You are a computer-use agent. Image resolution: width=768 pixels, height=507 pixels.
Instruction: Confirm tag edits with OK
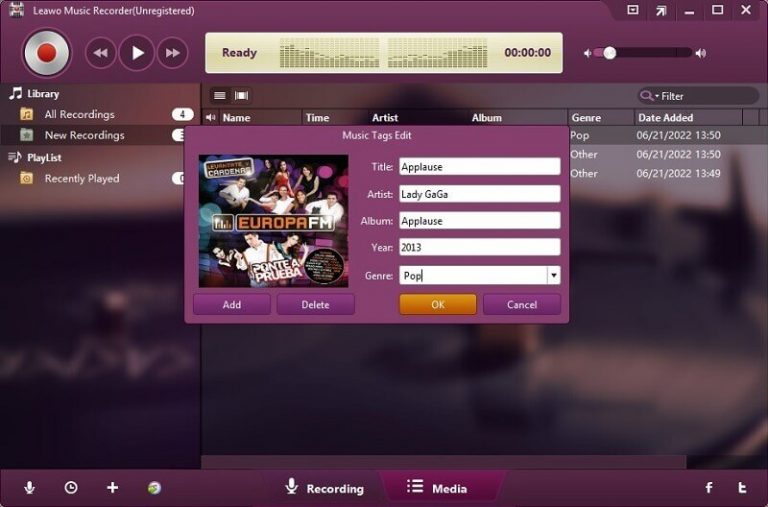coord(438,305)
